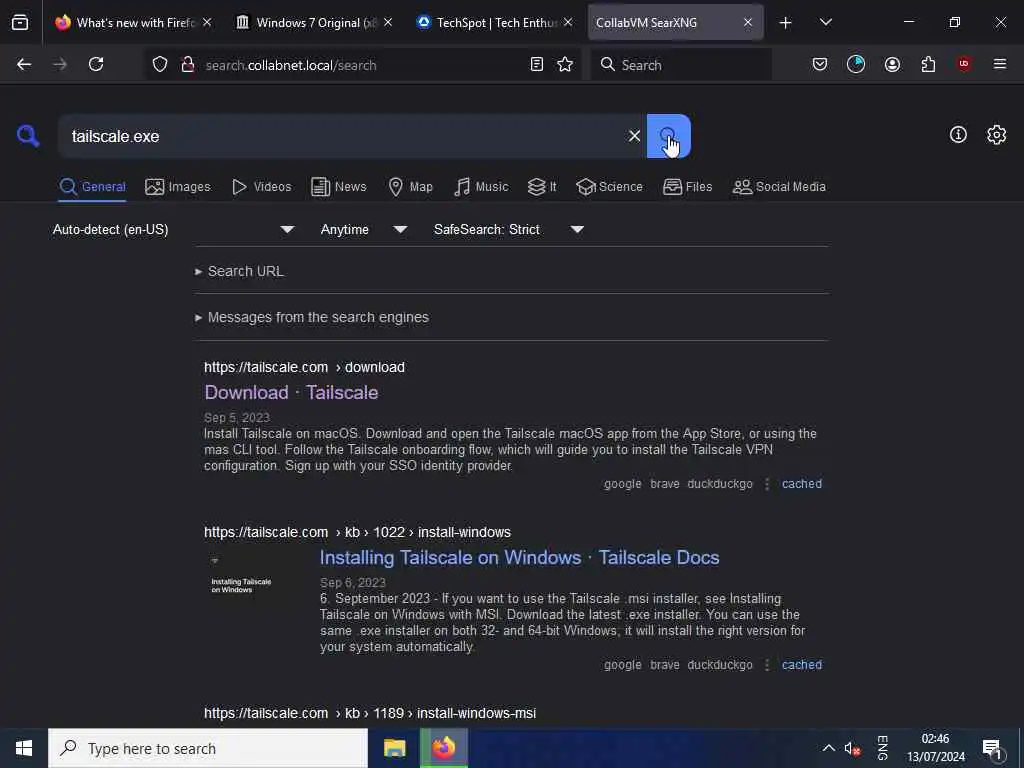Switch to Images search category
This screenshot has width=1024, height=768.
coord(178,187)
